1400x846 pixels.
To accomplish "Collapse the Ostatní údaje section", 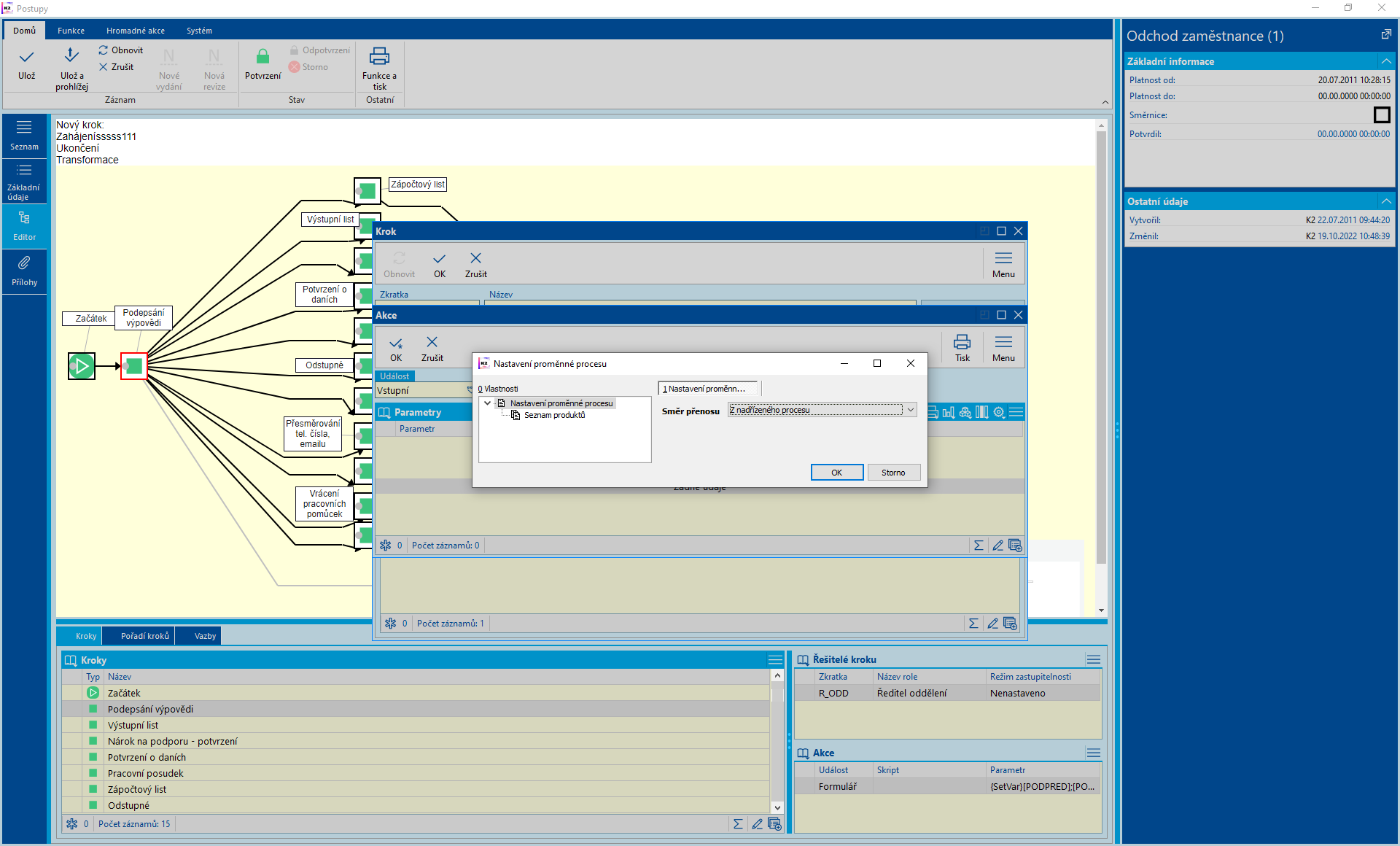I will pos(1385,201).
